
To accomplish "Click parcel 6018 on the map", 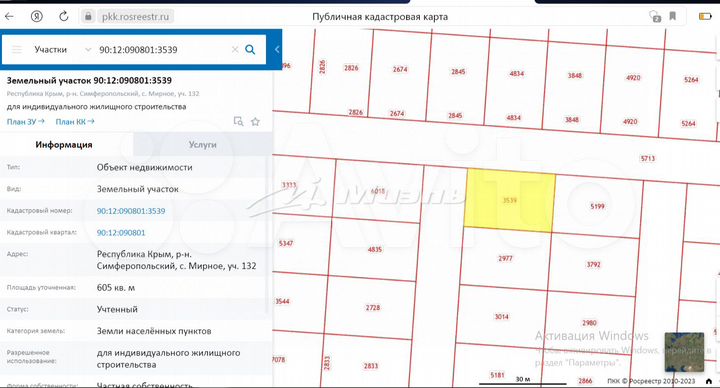I will tap(377, 191).
